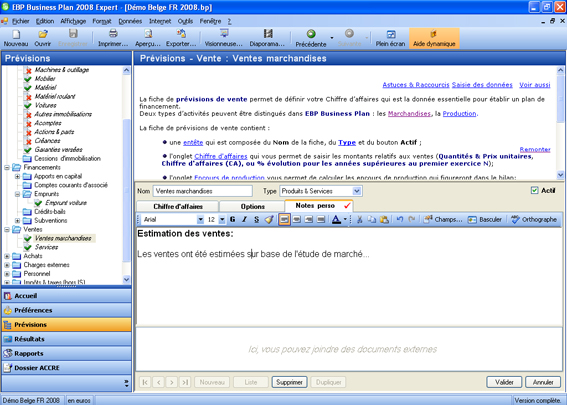Select the Notes perso tab
The image size is (567, 405).
319,205
